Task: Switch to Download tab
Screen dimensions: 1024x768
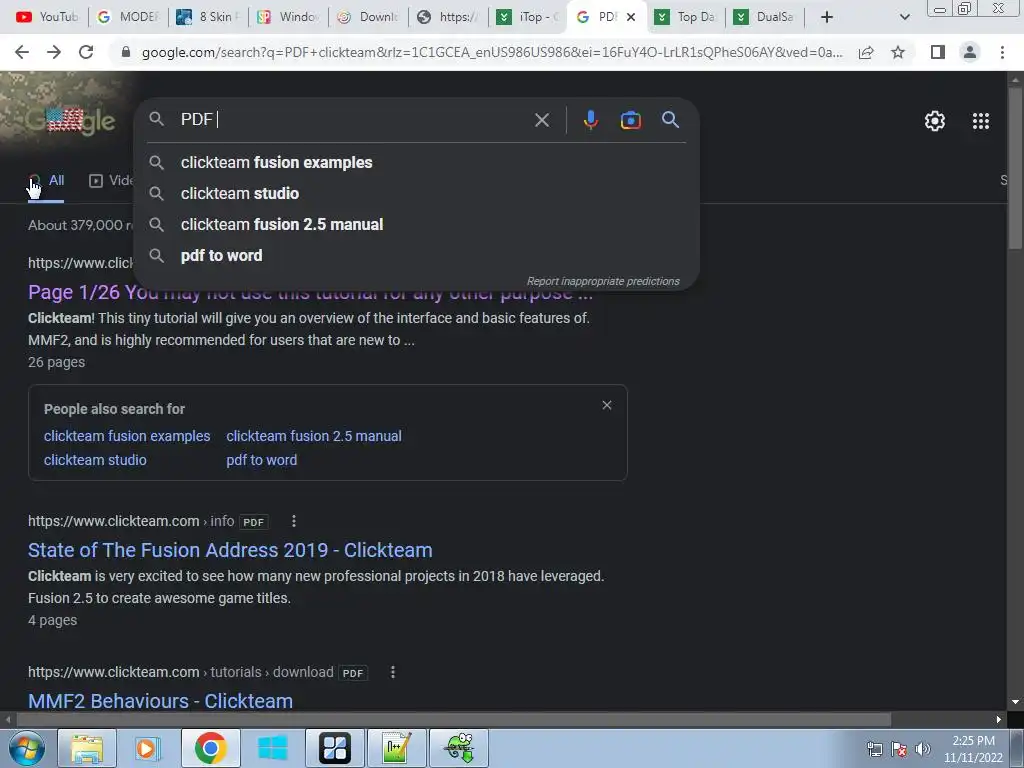Action: point(368,17)
